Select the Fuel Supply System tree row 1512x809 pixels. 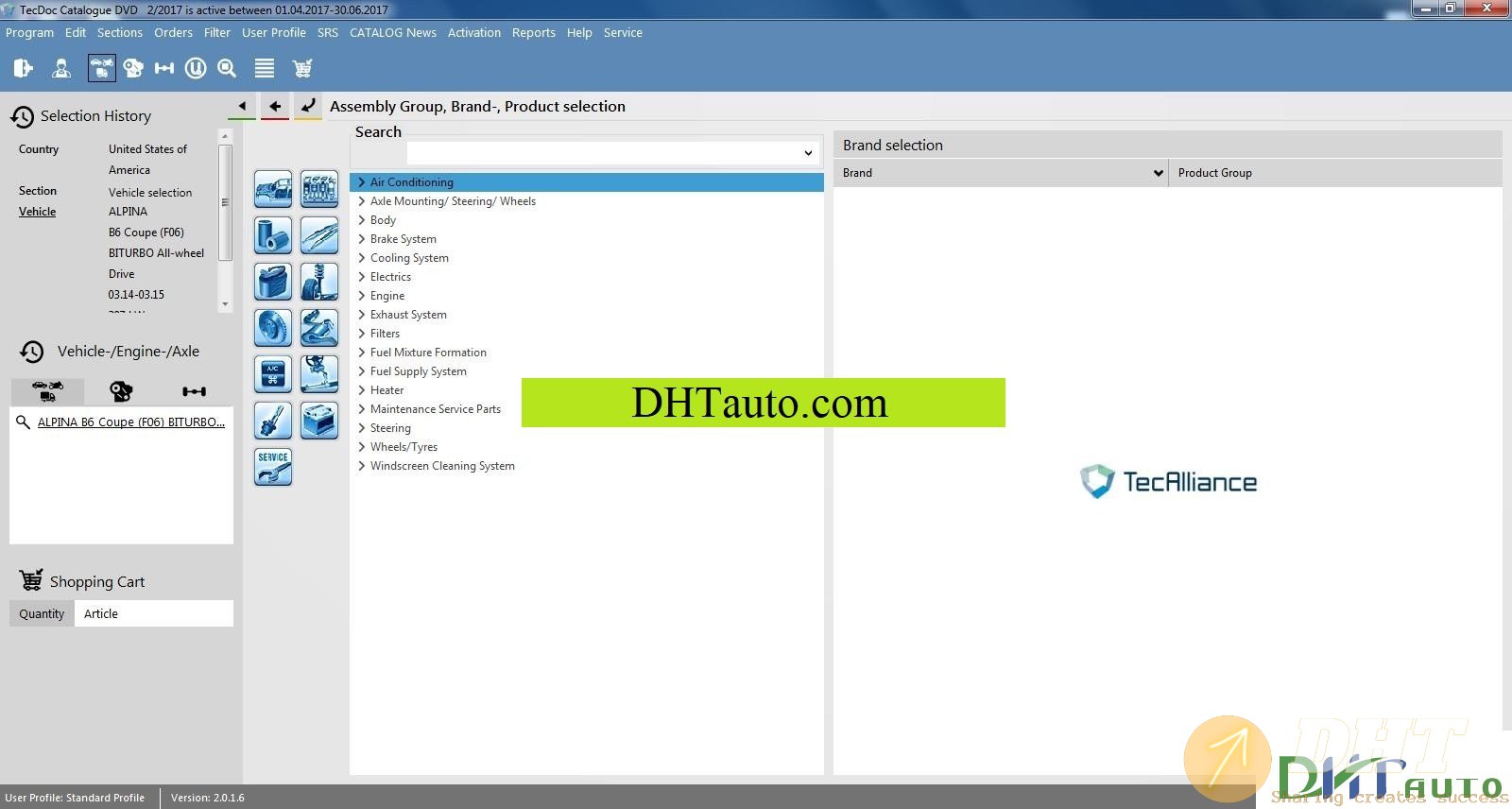[586, 371]
